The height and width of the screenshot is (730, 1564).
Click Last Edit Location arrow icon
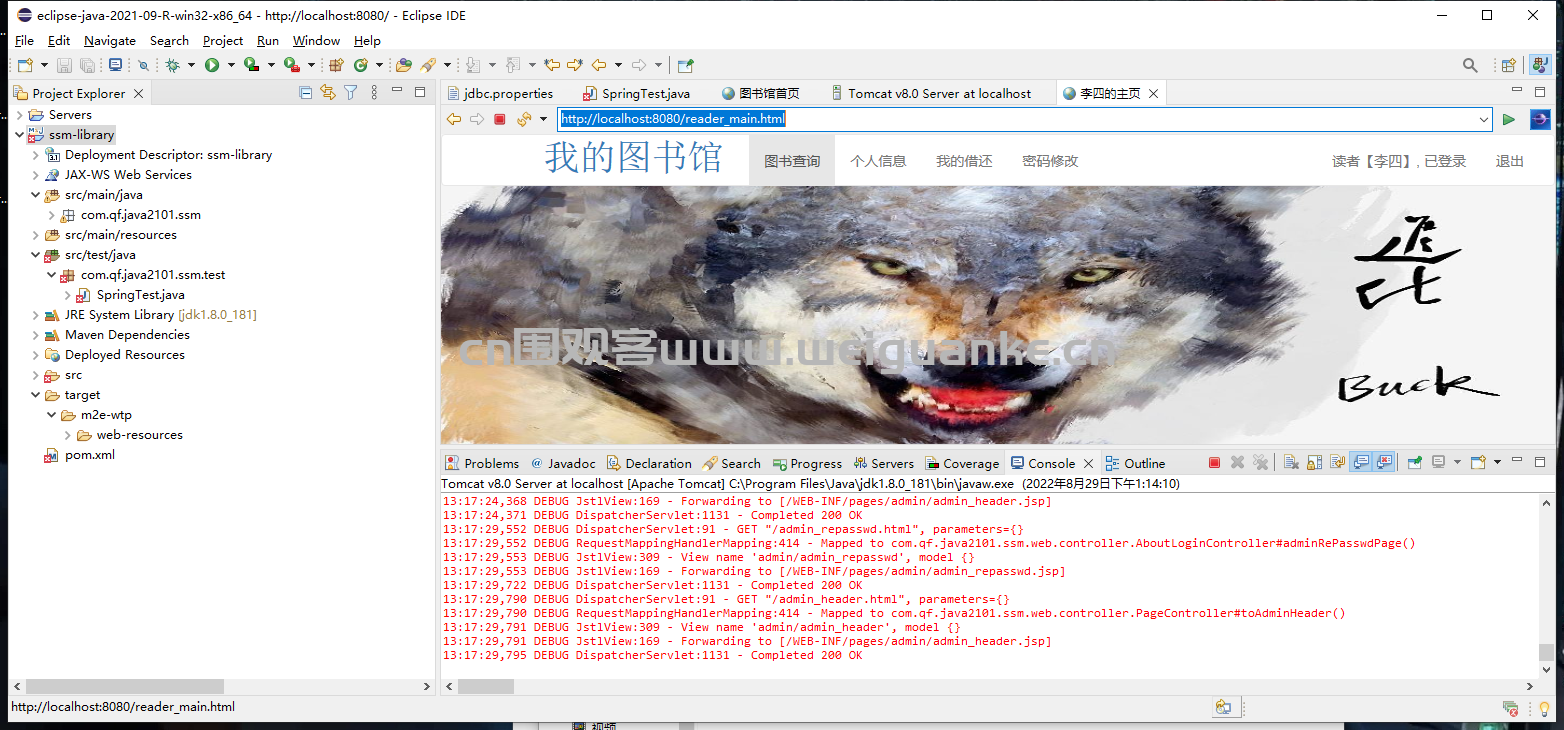(551, 65)
